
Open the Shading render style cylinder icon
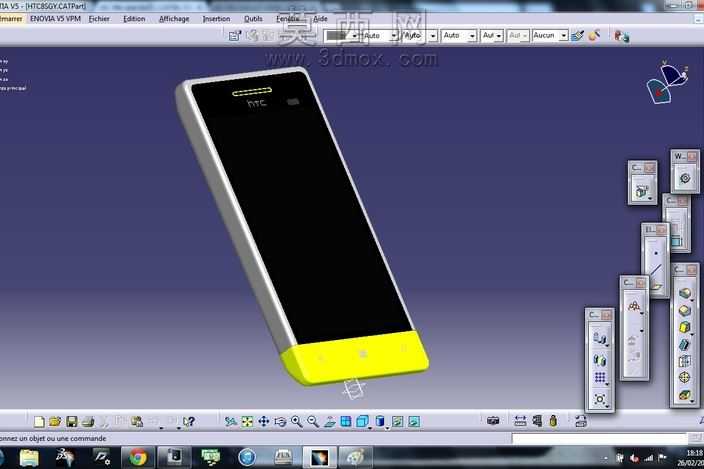(x=380, y=421)
